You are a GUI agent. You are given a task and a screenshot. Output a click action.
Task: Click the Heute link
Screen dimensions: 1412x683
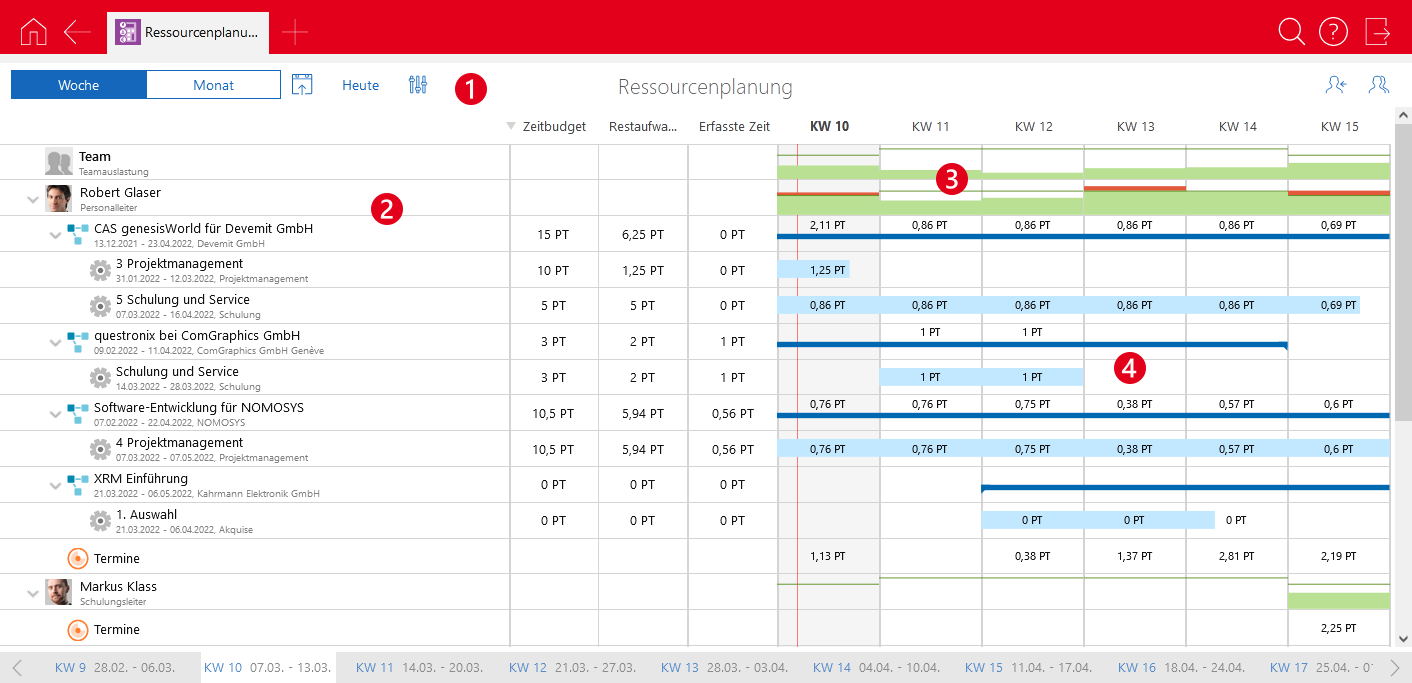click(360, 85)
